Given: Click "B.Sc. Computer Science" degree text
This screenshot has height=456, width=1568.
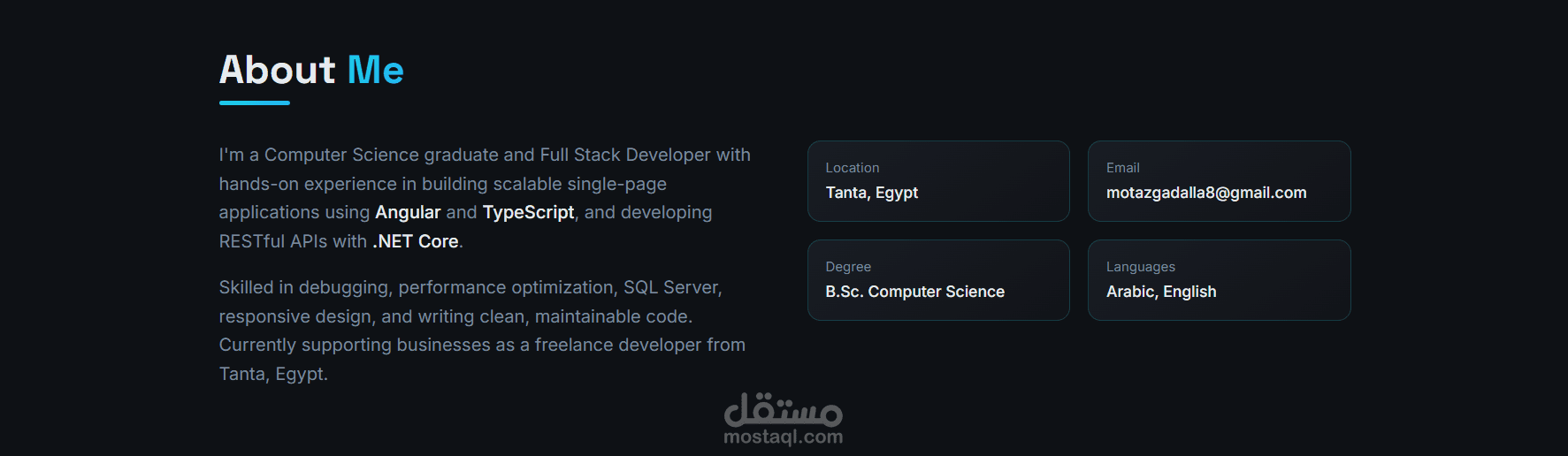Looking at the screenshot, I should point(914,292).
